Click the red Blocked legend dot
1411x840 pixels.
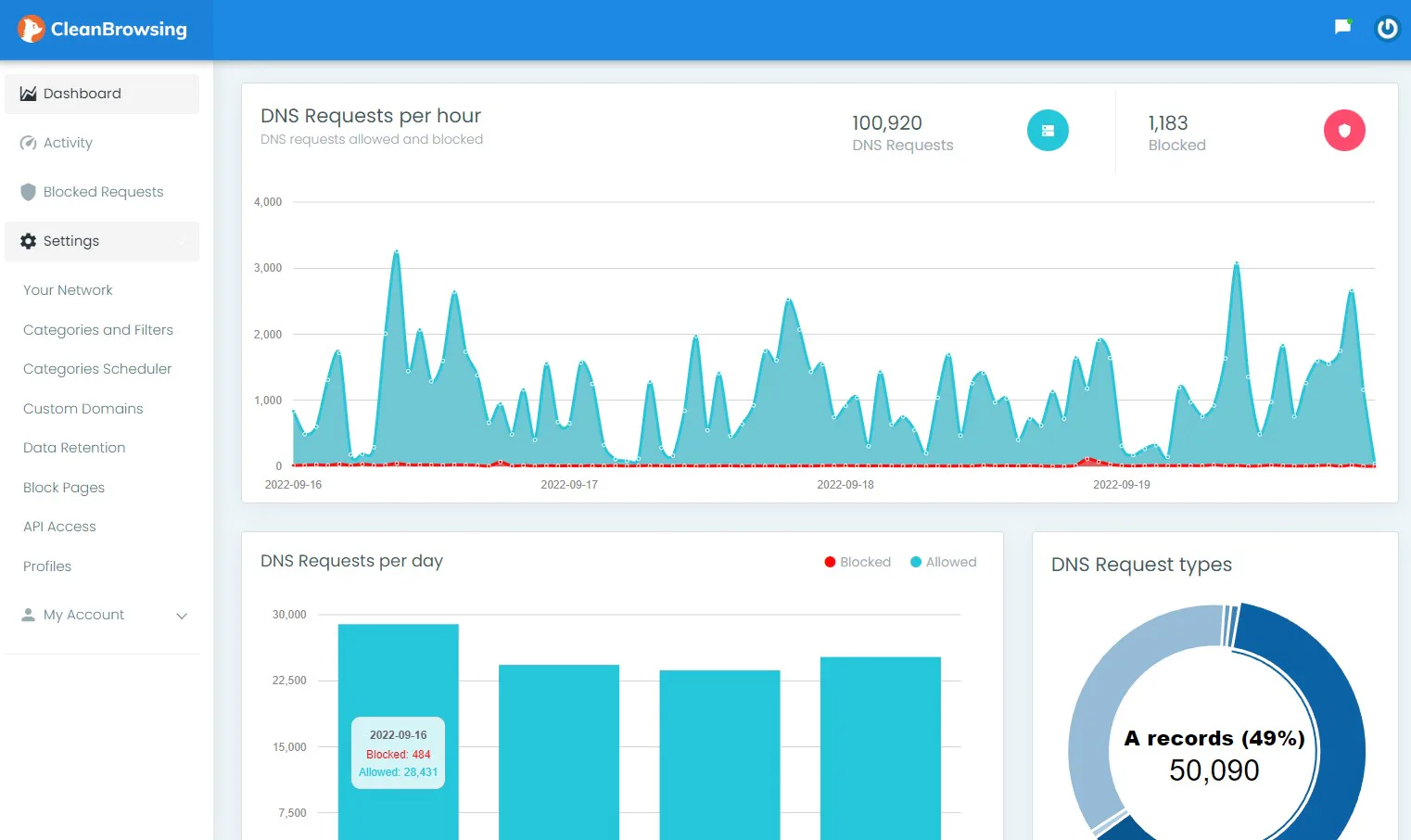pos(830,562)
